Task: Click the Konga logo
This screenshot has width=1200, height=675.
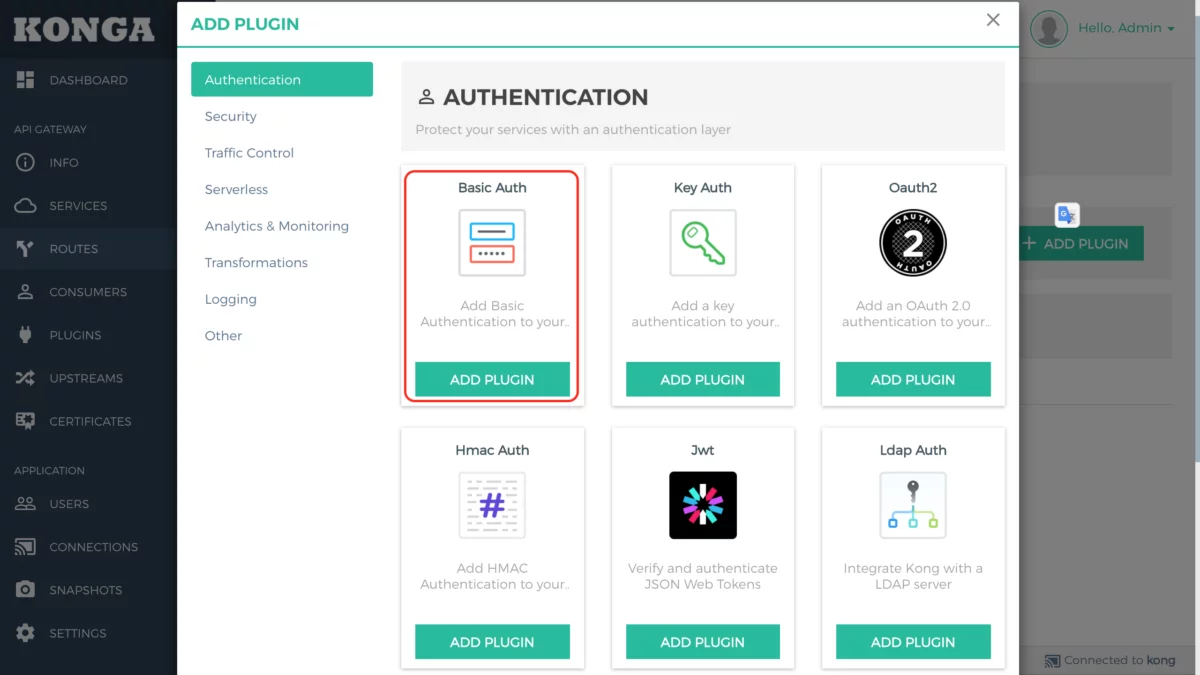Action: tap(85, 28)
